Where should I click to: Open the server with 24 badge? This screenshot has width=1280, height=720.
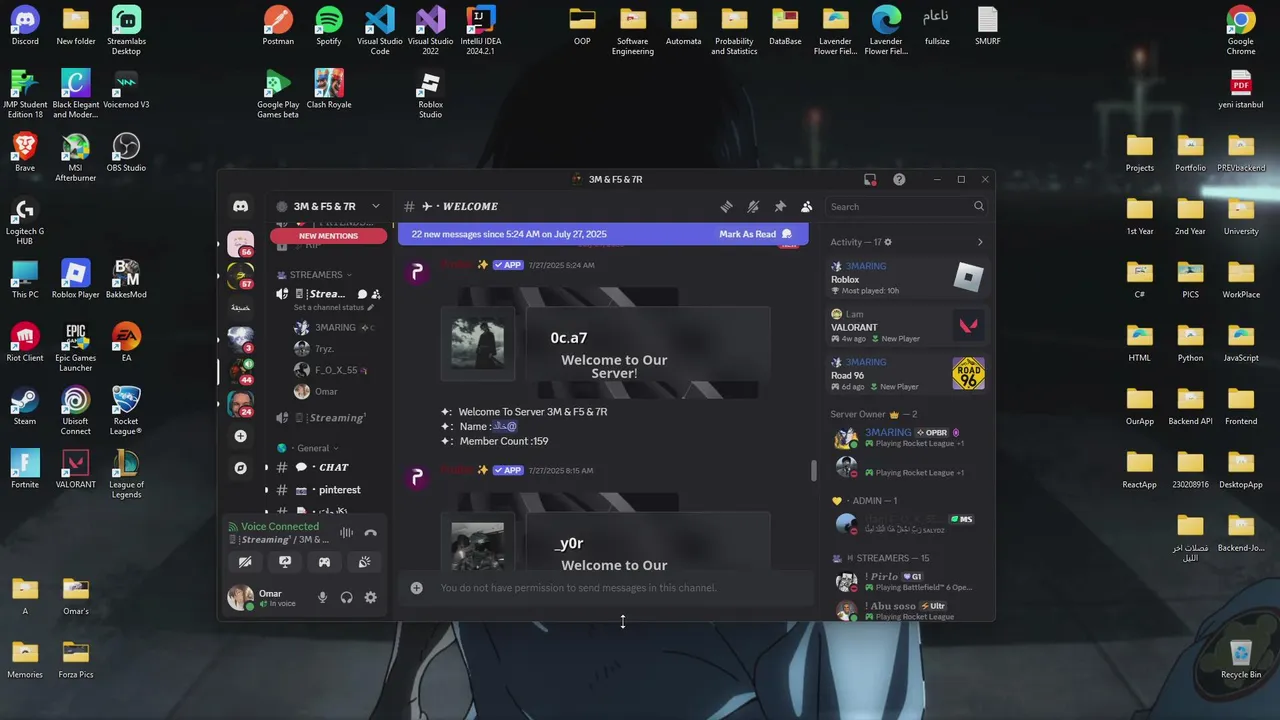pos(240,403)
